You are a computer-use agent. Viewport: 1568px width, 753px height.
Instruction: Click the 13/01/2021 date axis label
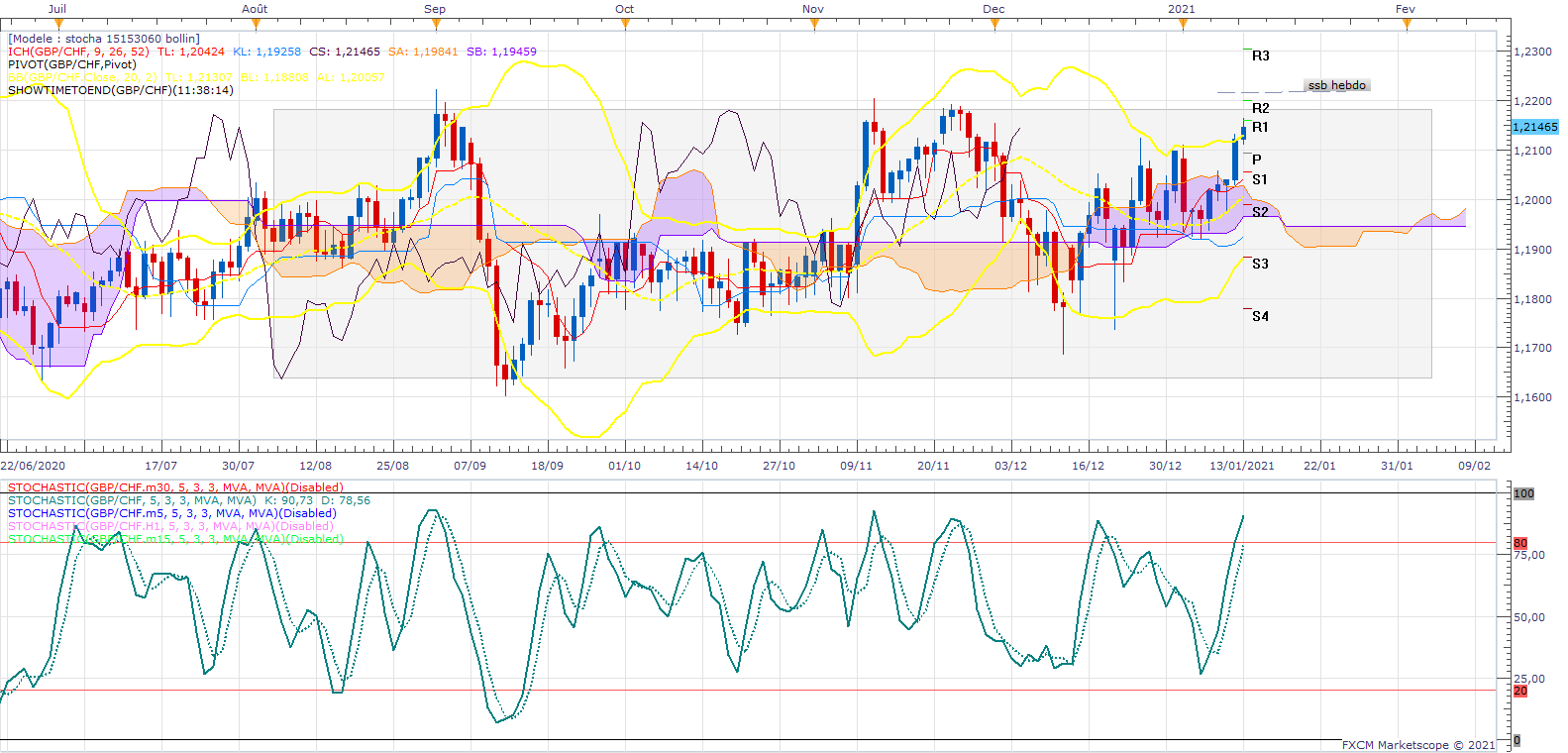(x=1242, y=466)
